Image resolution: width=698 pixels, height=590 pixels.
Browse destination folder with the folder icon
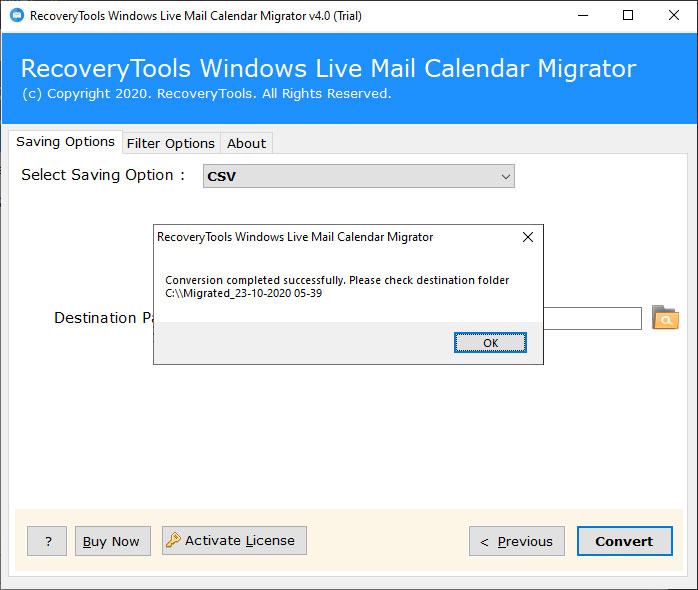tap(665, 317)
